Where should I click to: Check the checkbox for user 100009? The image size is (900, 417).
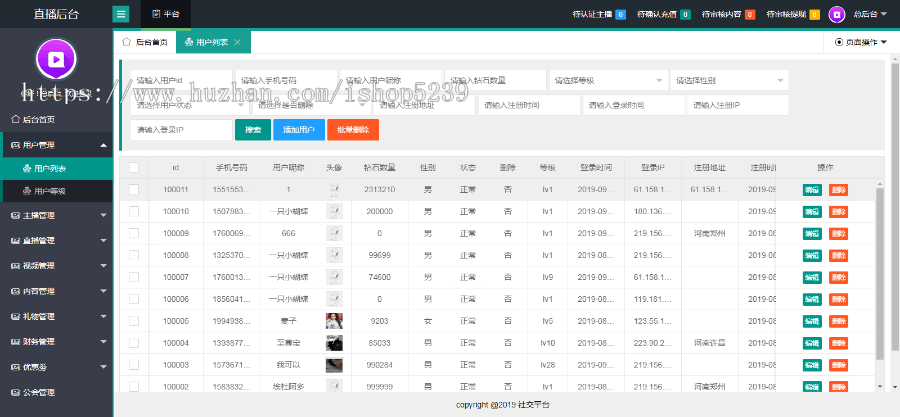tap(134, 233)
